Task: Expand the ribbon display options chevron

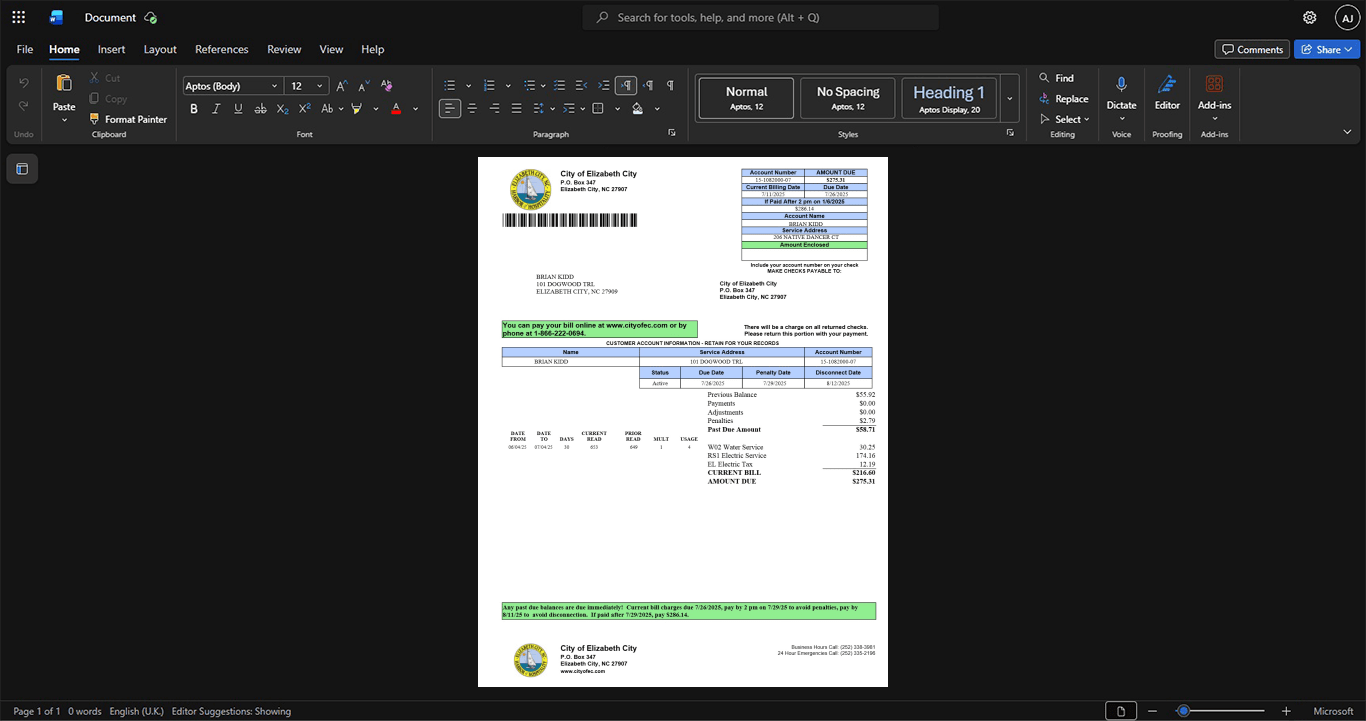Action: 1347,132
